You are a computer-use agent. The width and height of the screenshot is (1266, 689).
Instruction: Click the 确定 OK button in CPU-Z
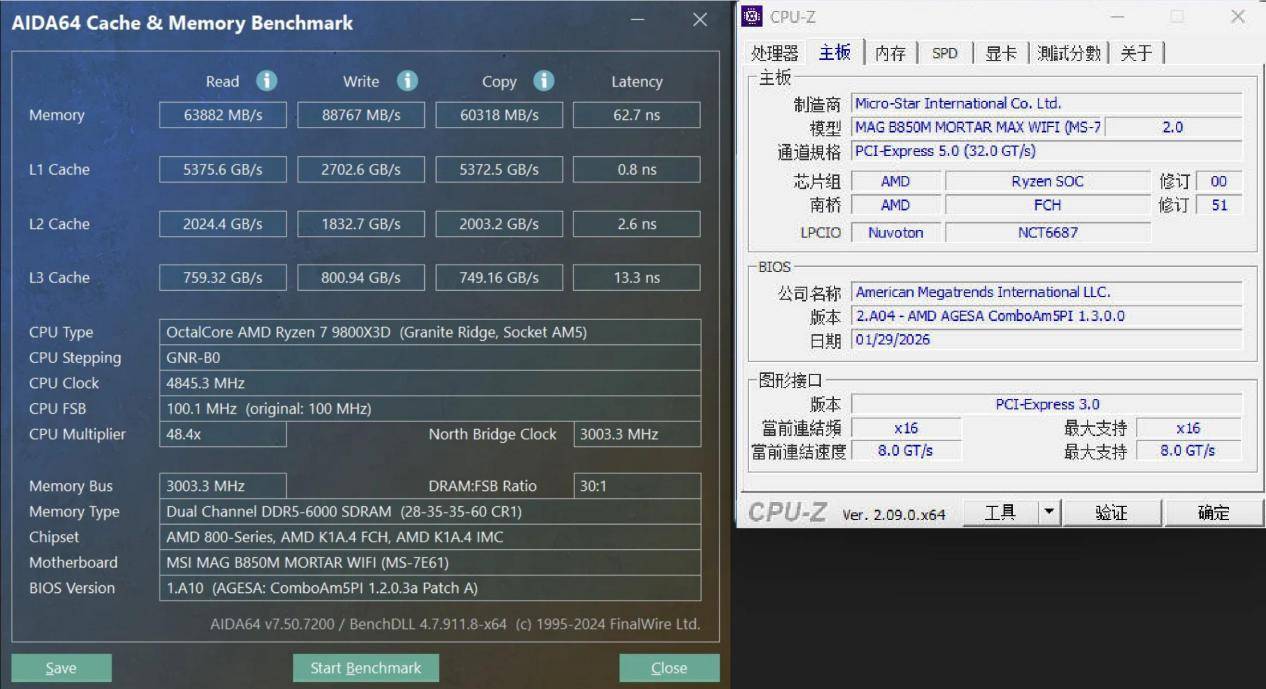click(x=1213, y=513)
